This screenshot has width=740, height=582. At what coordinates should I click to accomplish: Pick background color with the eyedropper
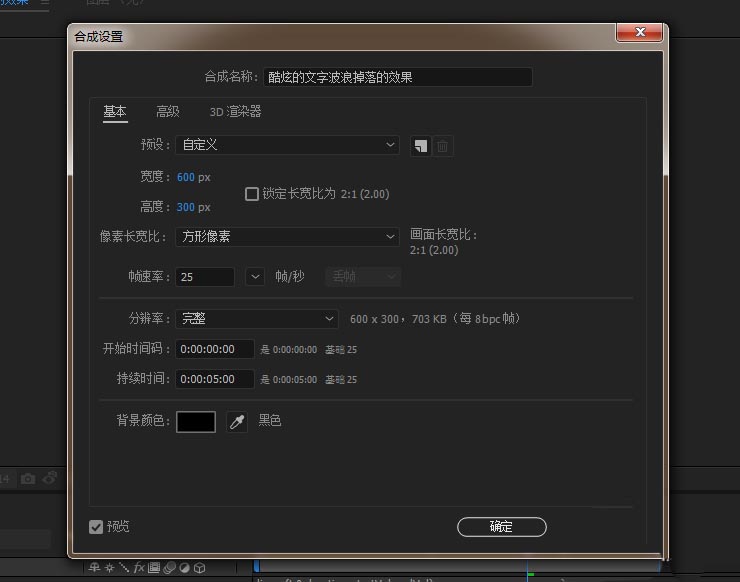237,422
